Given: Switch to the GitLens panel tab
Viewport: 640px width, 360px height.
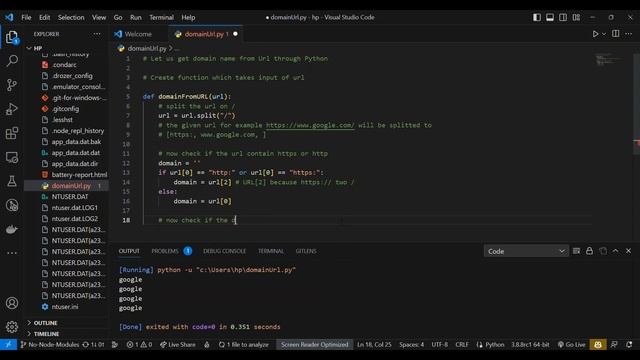Looking at the screenshot, I should pyautogui.click(x=306, y=251).
